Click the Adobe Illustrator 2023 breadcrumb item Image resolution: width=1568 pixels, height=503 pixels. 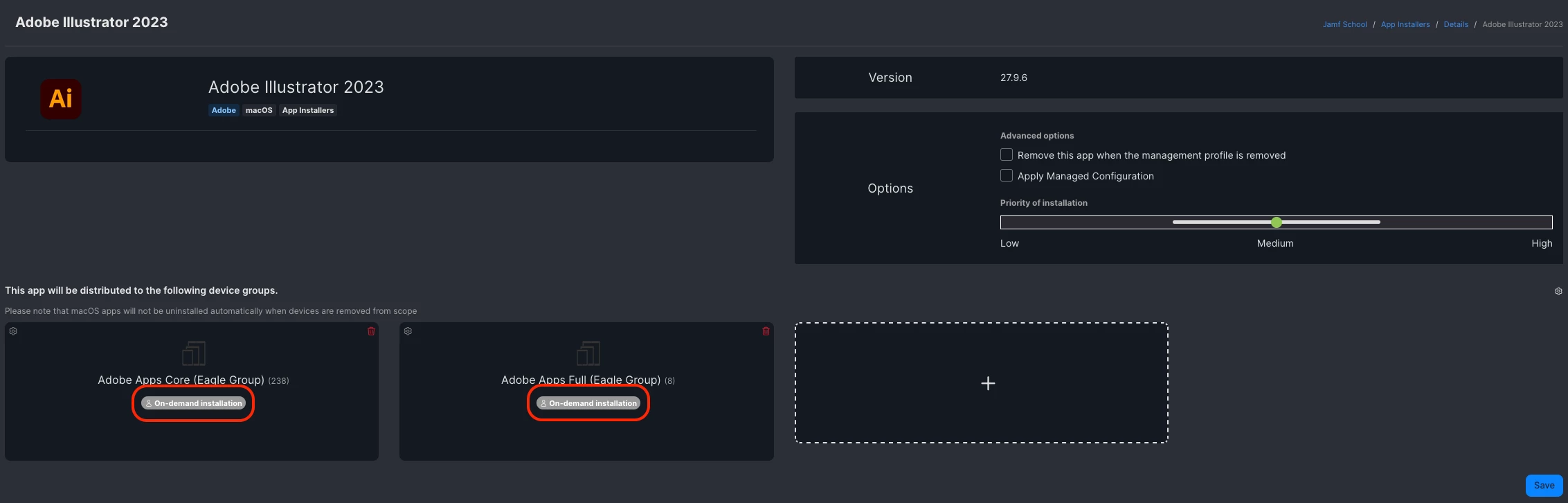click(1522, 24)
